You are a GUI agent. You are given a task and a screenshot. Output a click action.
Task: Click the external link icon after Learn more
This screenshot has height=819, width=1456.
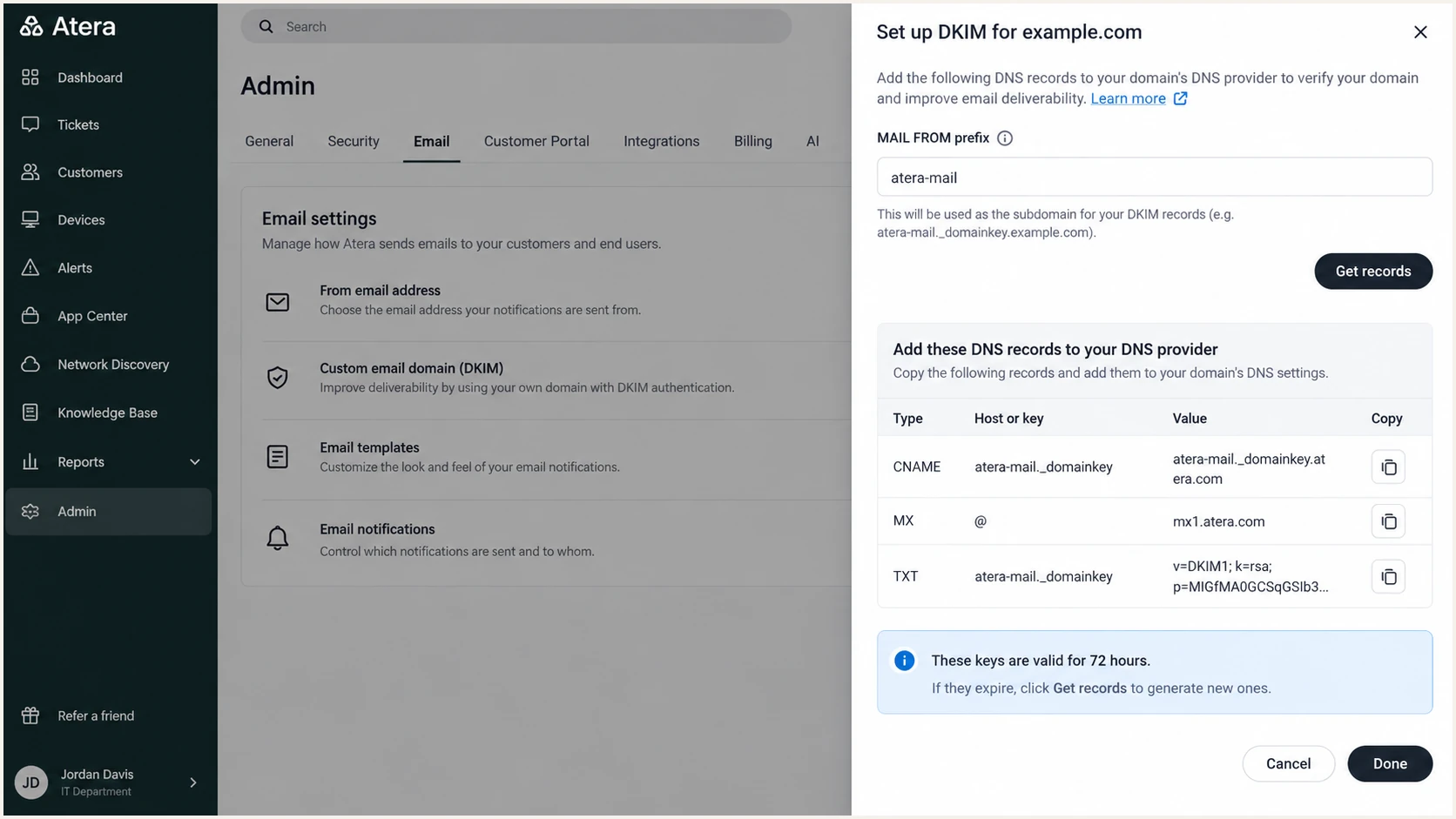click(x=1181, y=98)
